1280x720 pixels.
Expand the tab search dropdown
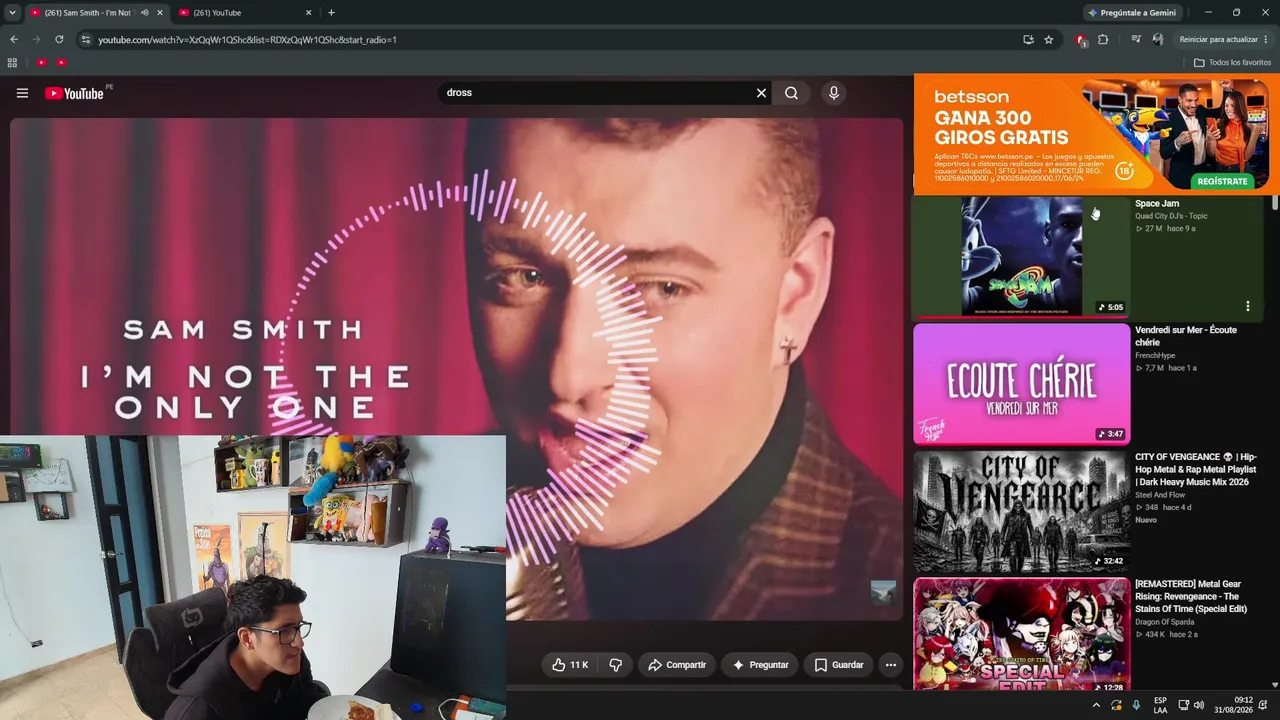point(12,13)
